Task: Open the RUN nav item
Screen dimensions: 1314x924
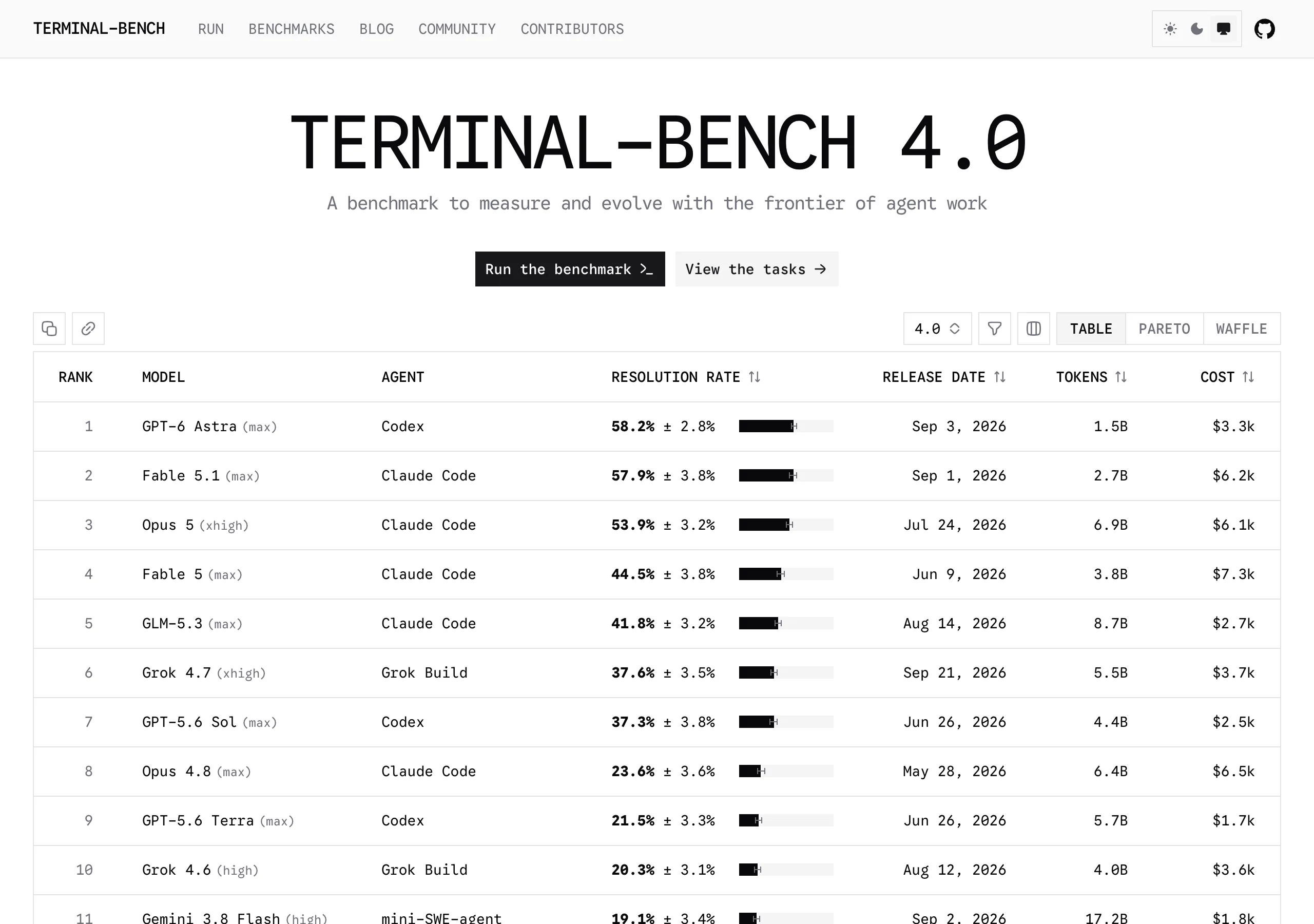Action: [210, 29]
